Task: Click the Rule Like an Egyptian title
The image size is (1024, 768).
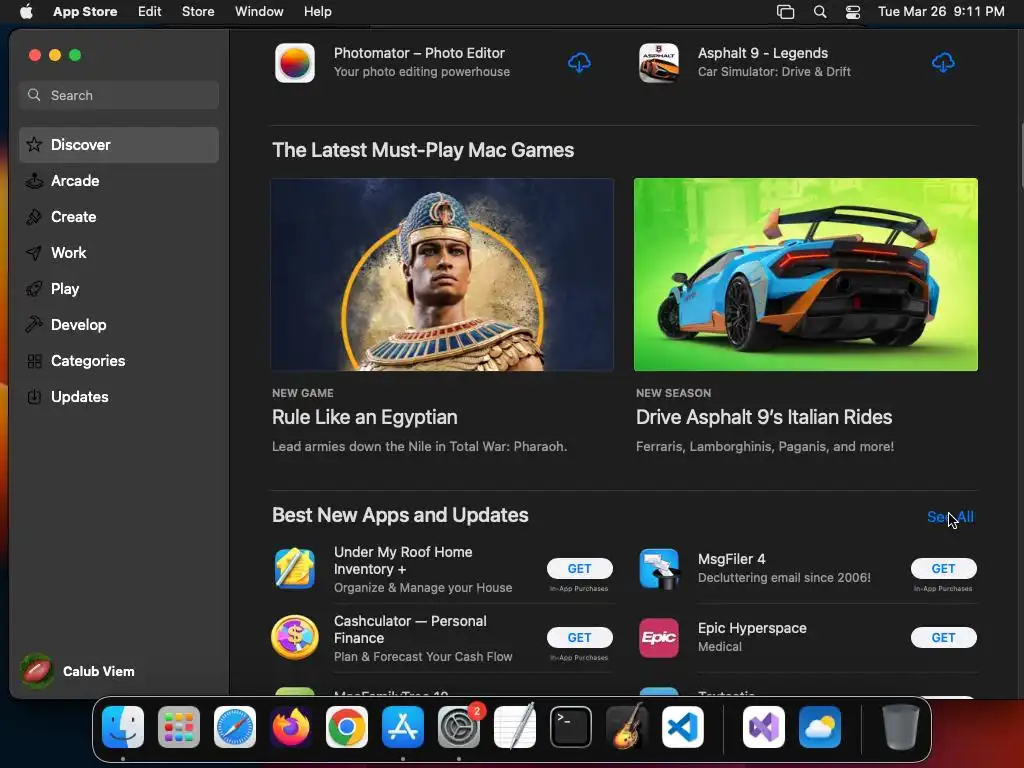Action: pyautogui.click(x=364, y=417)
